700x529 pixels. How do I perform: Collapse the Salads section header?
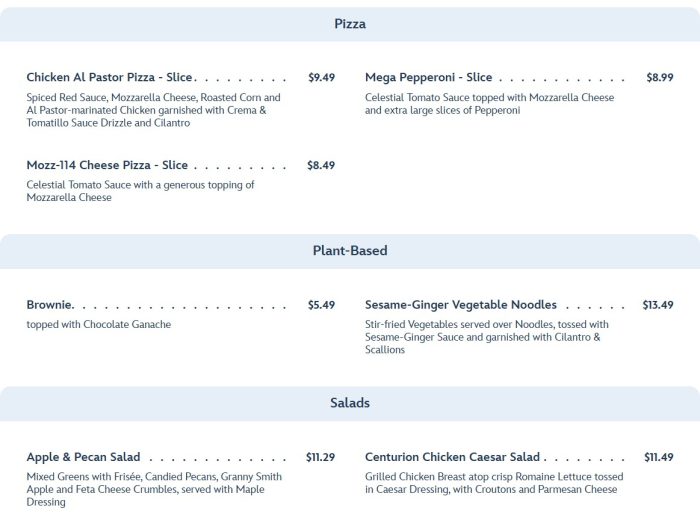click(x=350, y=403)
